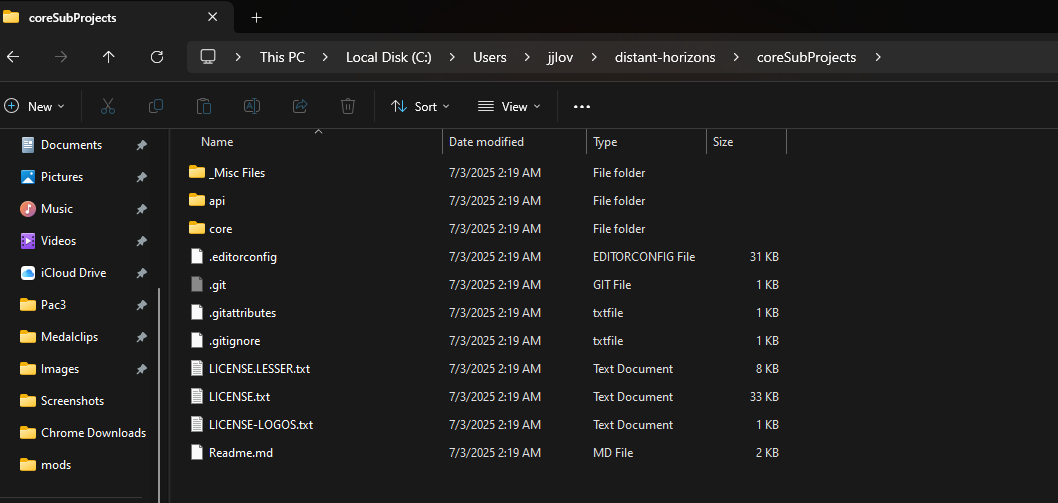The width and height of the screenshot is (1058, 503).
Task: Navigate back to previous folder
Action: coord(13,57)
